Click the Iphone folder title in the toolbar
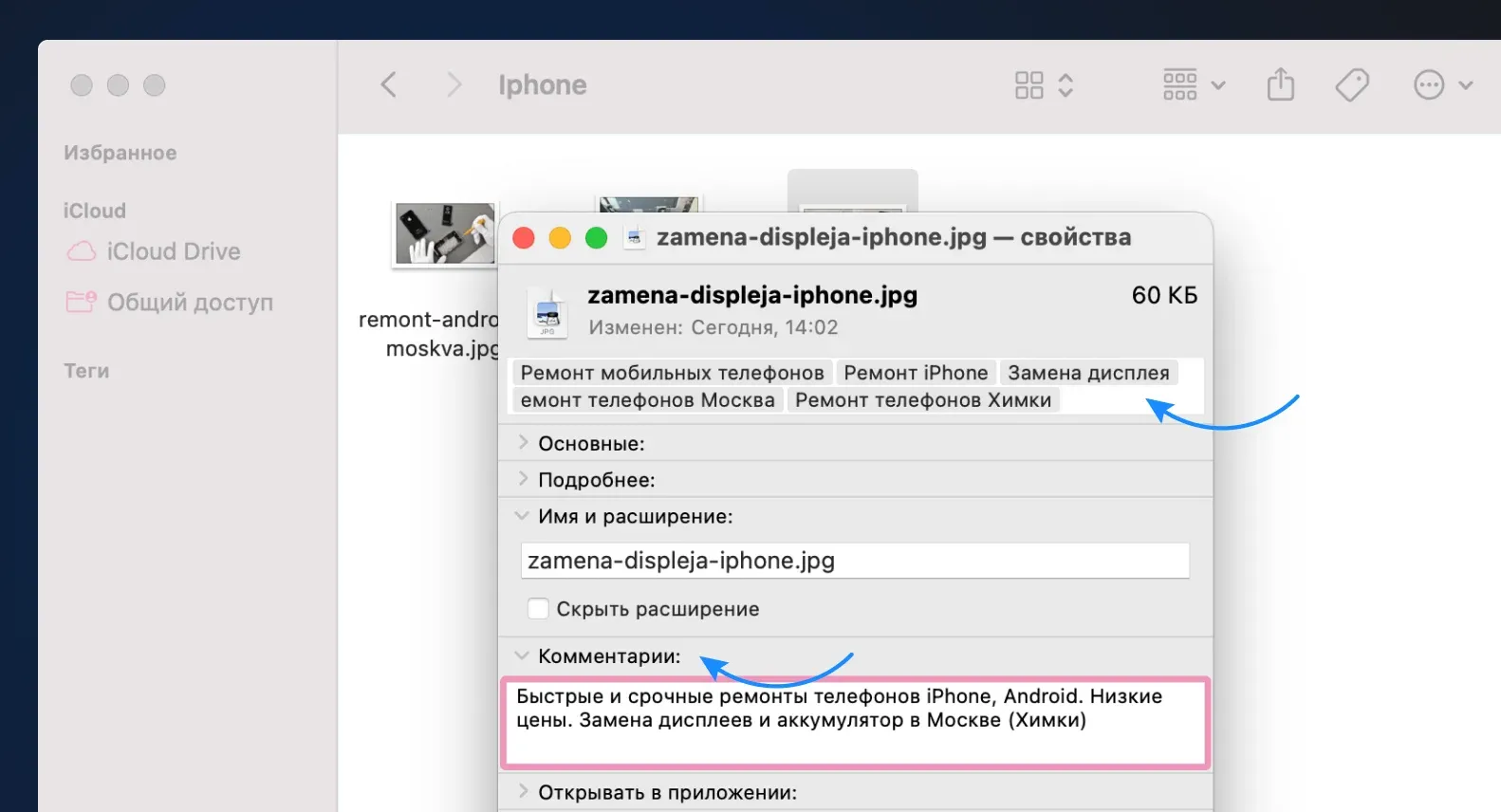 [543, 85]
